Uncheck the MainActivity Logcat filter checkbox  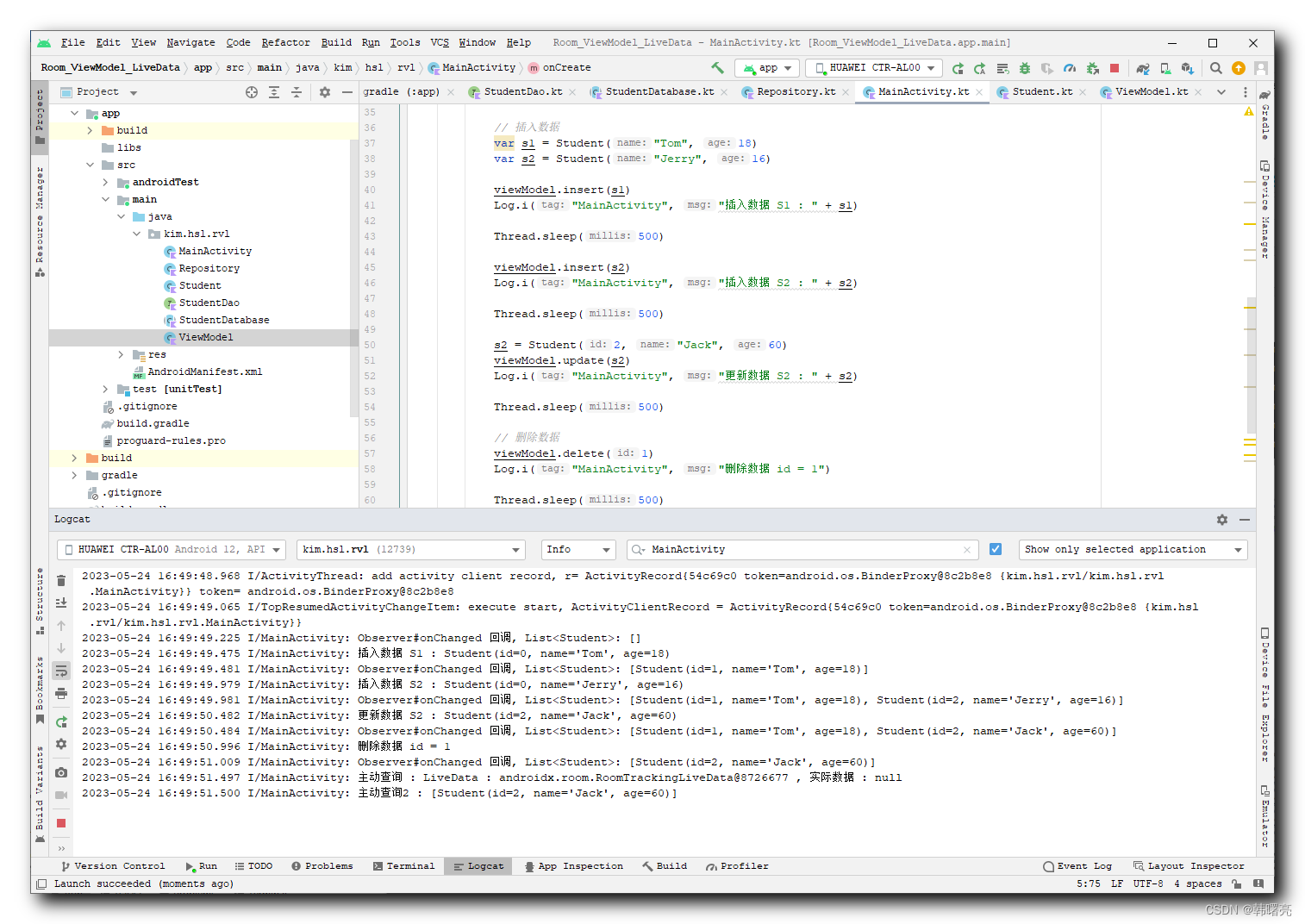coord(996,548)
